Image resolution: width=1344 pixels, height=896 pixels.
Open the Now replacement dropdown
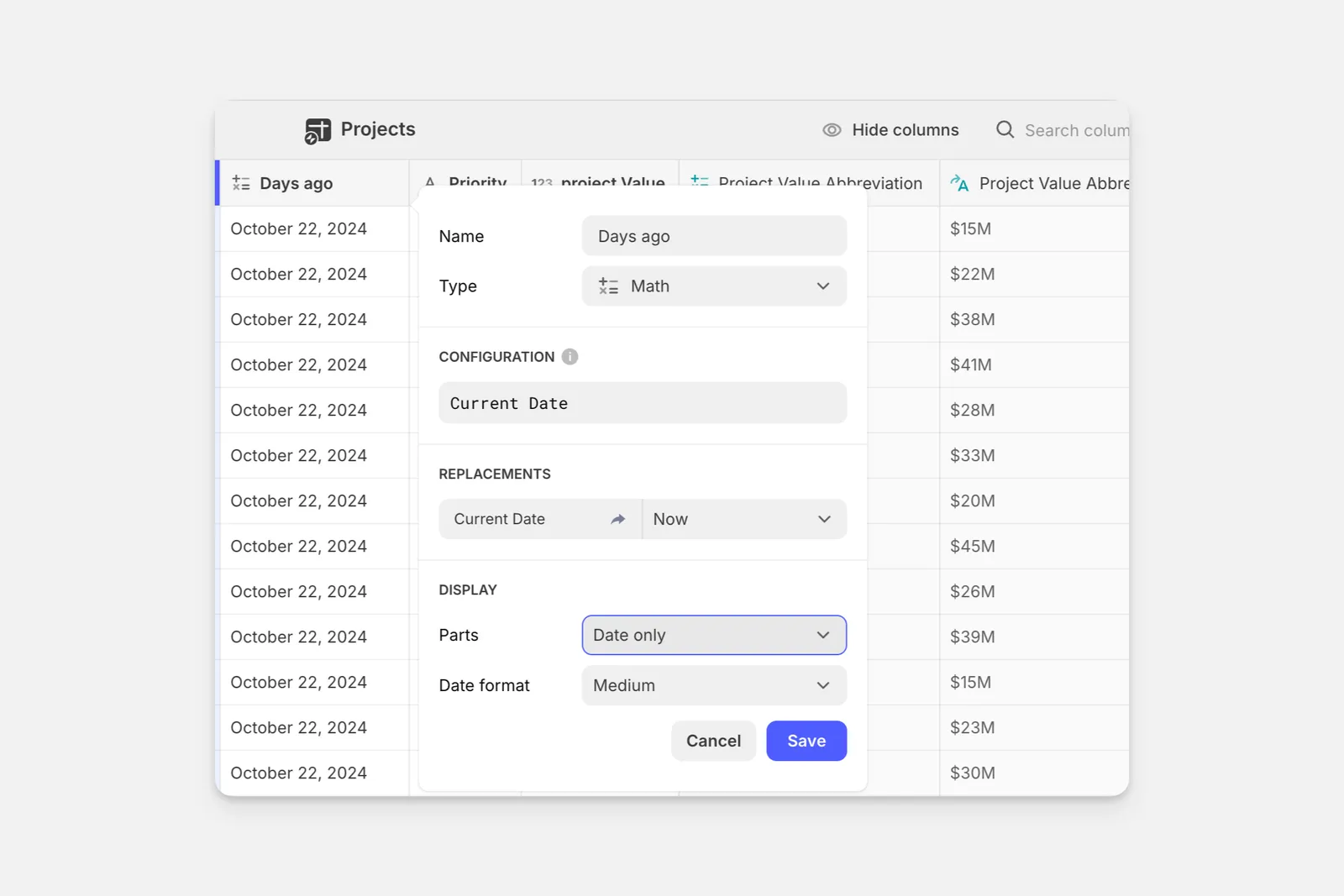coord(745,519)
